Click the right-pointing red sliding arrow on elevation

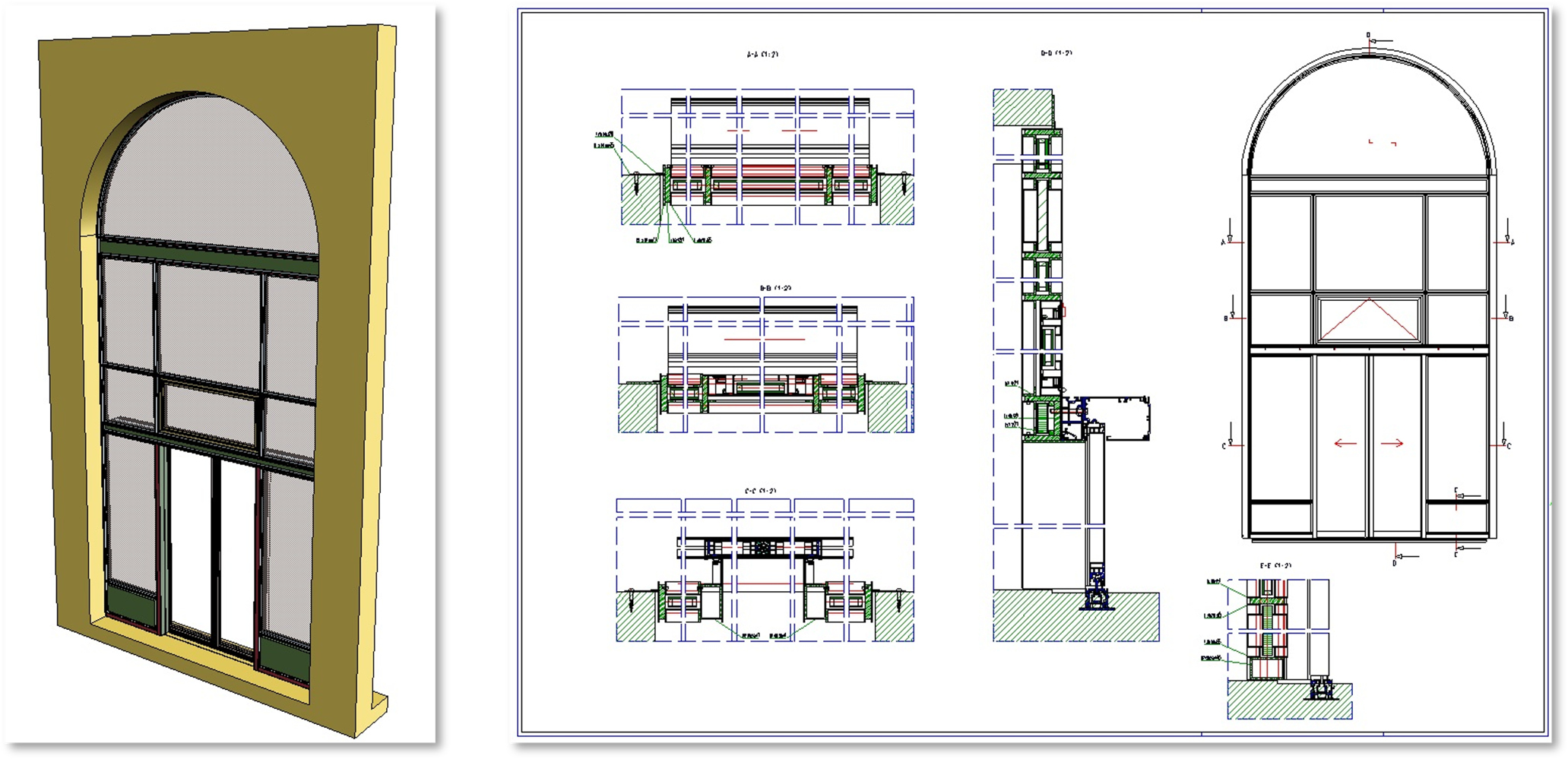[1392, 443]
